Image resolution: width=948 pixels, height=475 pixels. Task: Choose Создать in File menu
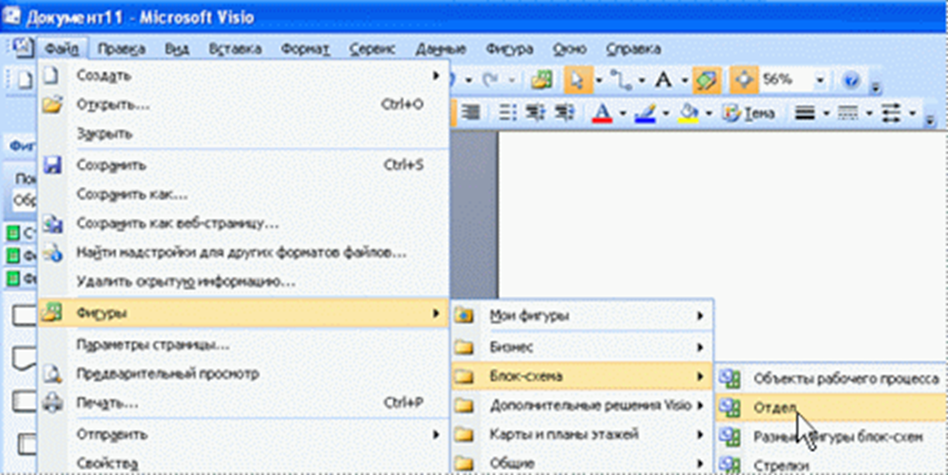click(x=243, y=76)
